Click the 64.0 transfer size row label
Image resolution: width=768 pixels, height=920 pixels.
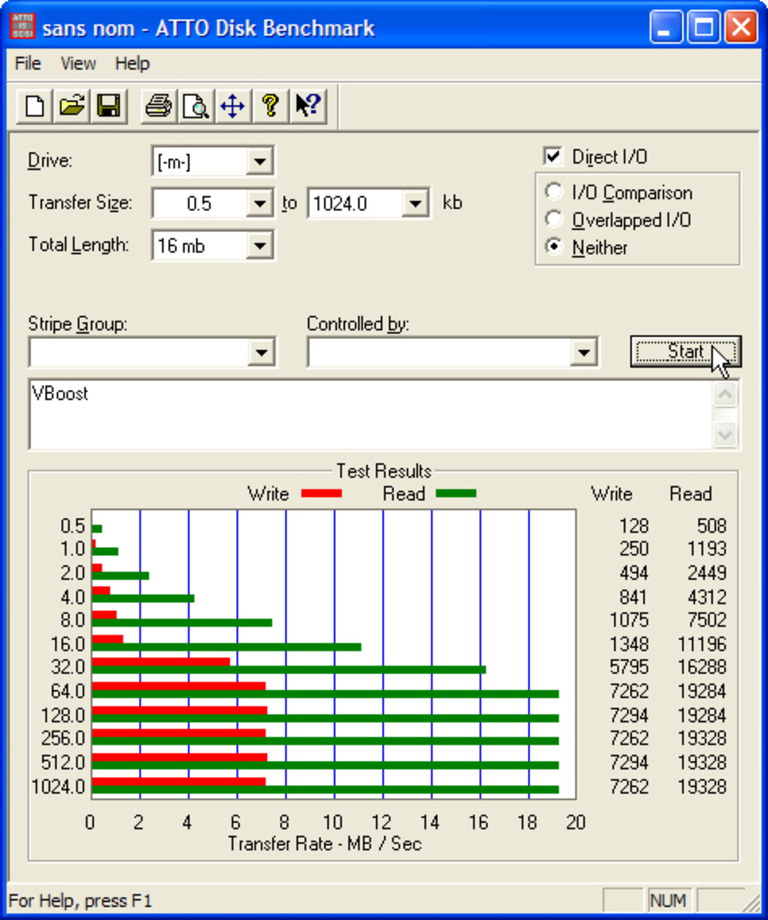[67, 691]
